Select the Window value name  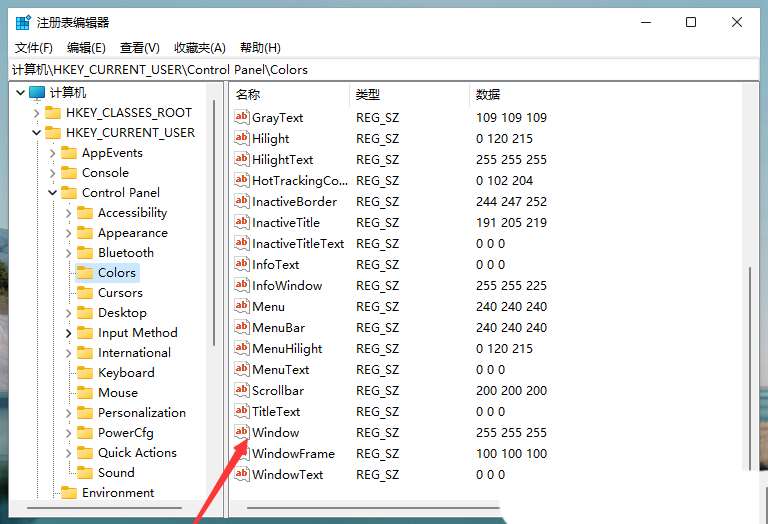pyautogui.click(x=275, y=432)
